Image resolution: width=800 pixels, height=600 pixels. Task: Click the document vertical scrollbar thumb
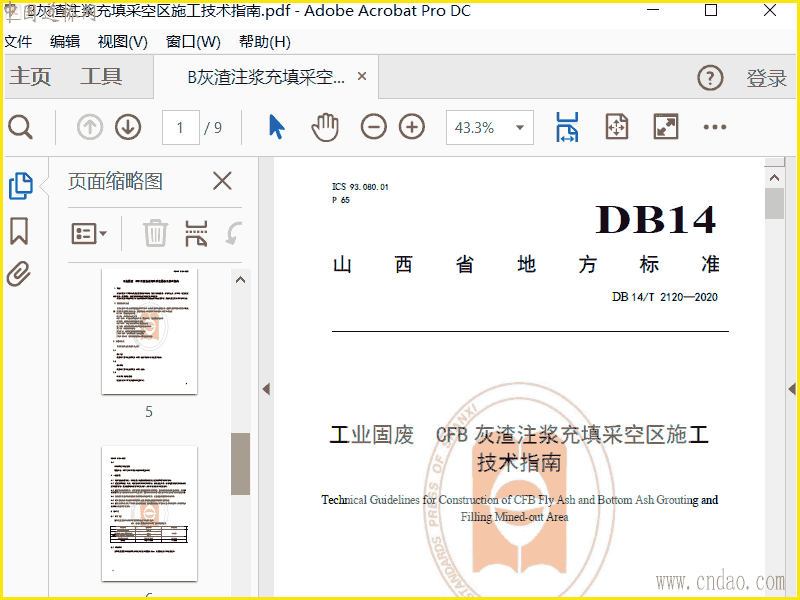click(774, 204)
